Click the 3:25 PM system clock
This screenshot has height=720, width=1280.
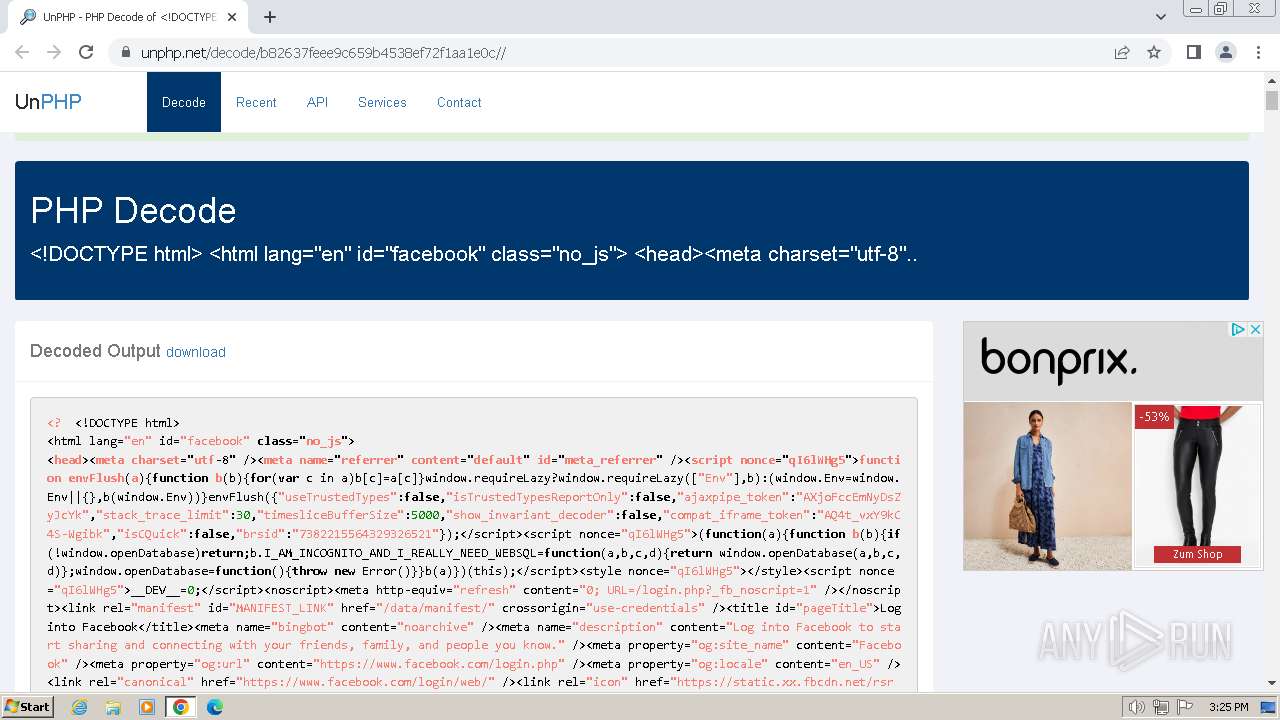click(x=1228, y=707)
